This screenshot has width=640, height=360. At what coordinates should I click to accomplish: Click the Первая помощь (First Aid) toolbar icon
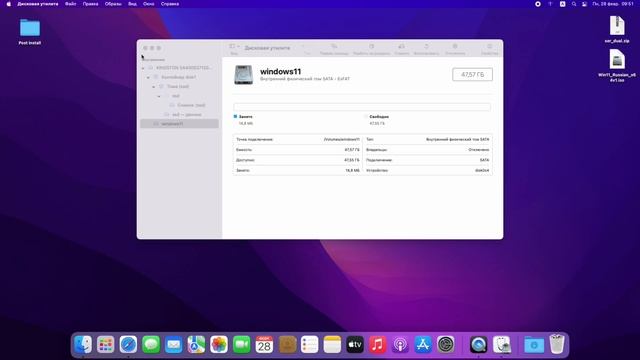tap(334, 47)
